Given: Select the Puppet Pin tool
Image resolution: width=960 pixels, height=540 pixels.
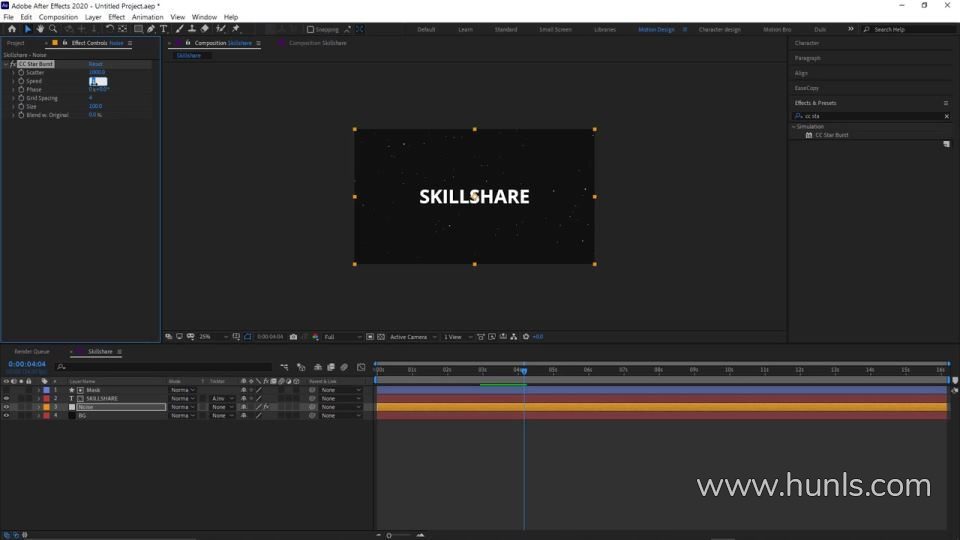Looking at the screenshot, I should (x=236, y=29).
